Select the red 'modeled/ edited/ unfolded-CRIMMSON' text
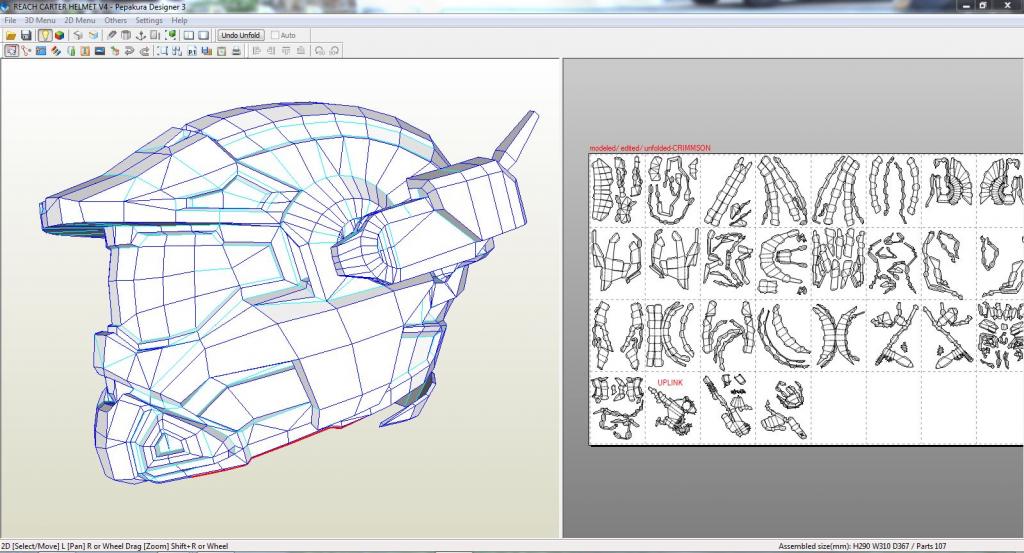This screenshot has width=1024, height=553. [x=650, y=148]
